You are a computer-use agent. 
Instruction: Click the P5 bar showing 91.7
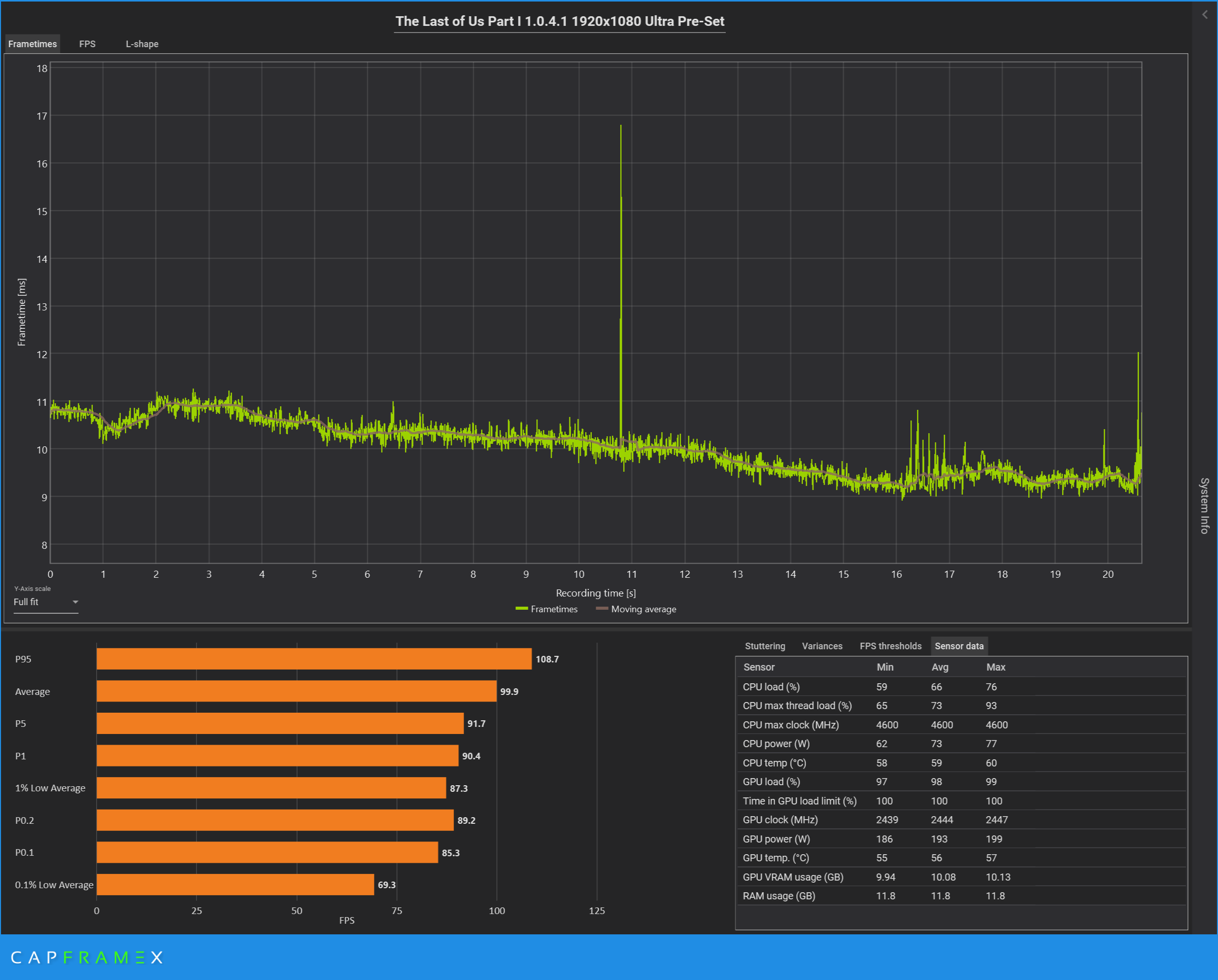pos(280,723)
